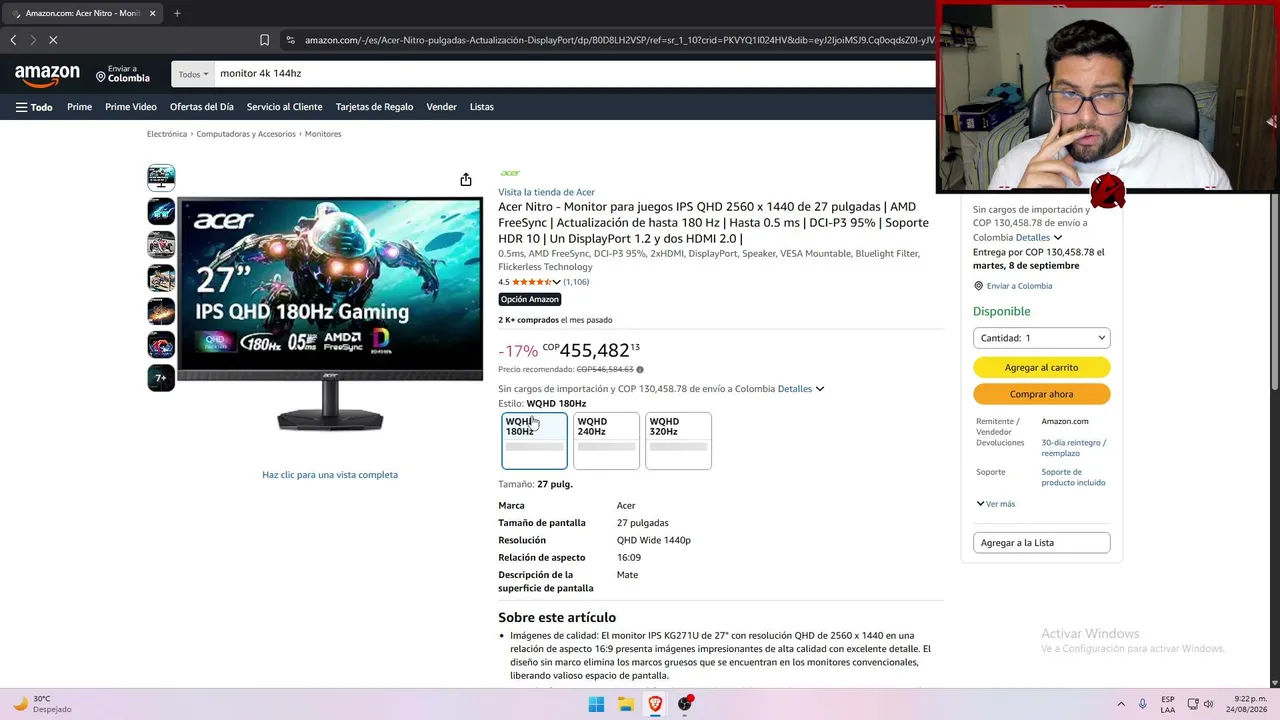1280x720 pixels.
Task: Close the Amazon.com Acer Nitro tab
Action: tap(152, 13)
